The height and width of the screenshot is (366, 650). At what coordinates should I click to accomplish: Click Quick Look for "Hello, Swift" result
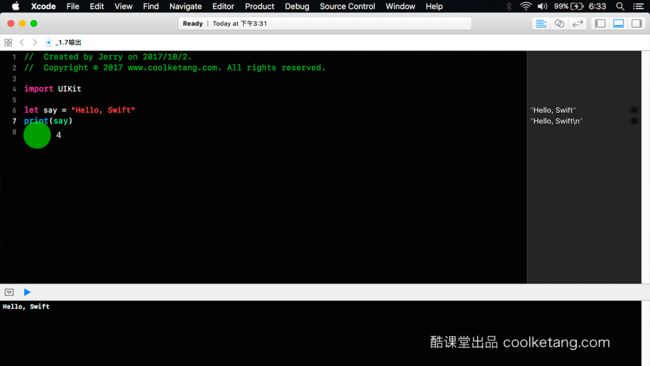pyautogui.click(x=634, y=110)
